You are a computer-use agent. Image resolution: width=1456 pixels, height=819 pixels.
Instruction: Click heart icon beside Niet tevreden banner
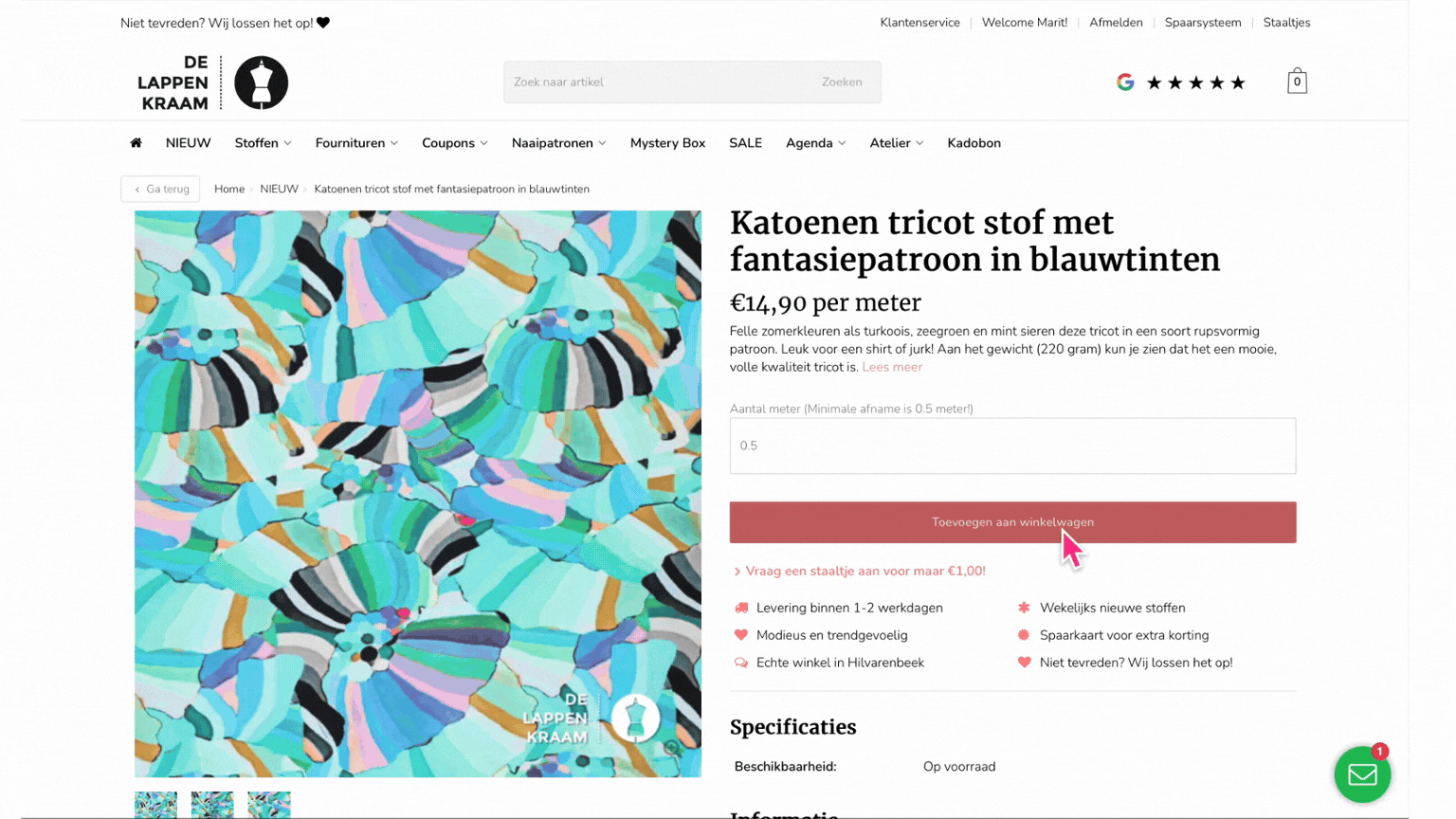pos(323,23)
